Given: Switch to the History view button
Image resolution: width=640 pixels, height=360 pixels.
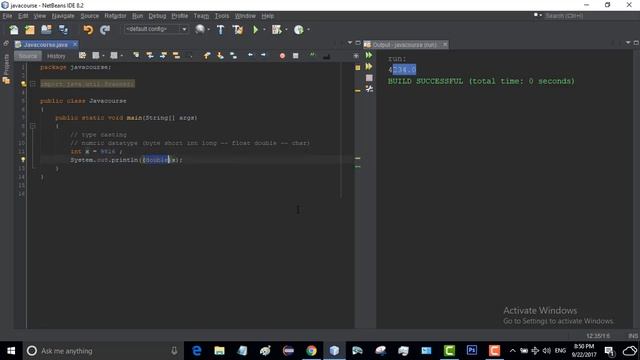Looking at the screenshot, I should click(x=56, y=56).
